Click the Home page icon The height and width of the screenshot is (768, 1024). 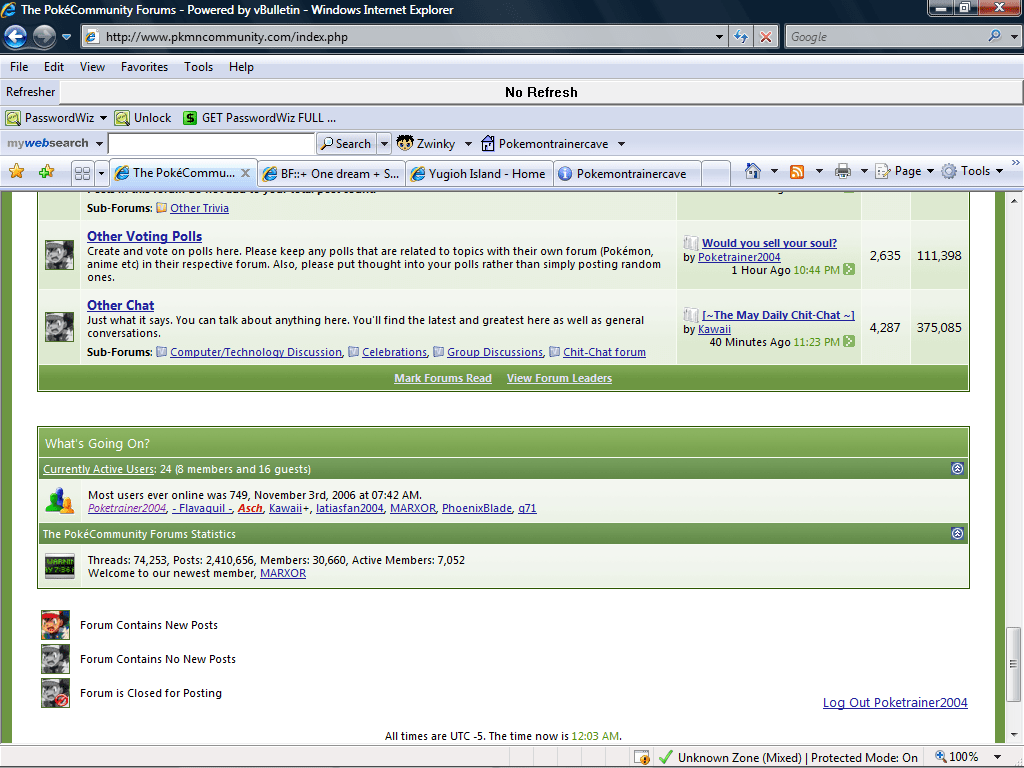[x=753, y=171]
